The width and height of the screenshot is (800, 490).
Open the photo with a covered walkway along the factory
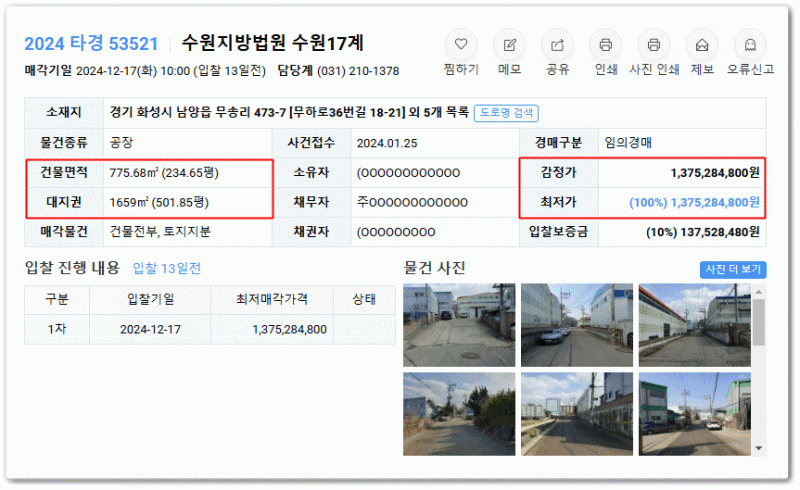coord(577,414)
